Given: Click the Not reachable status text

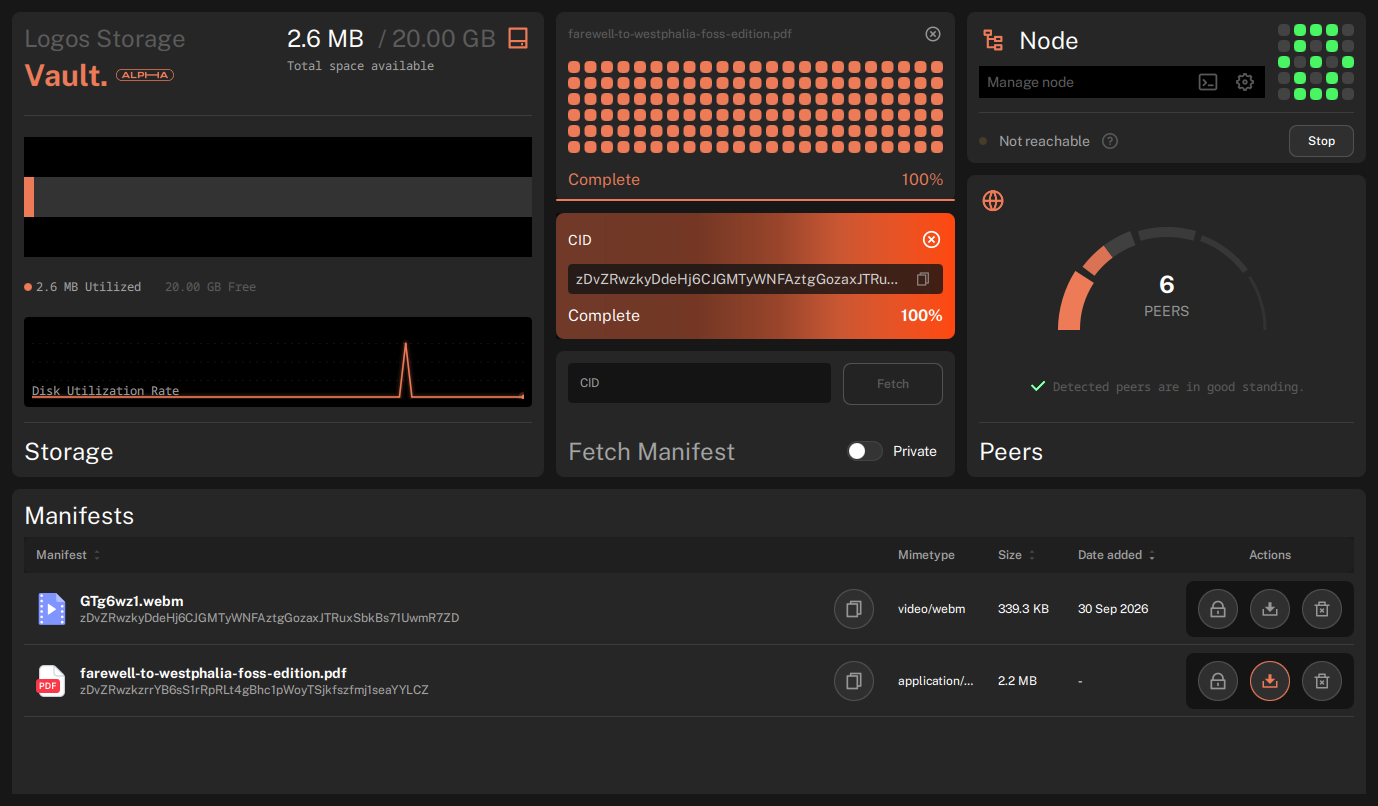Looking at the screenshot, I should [x=1044, y=141].
